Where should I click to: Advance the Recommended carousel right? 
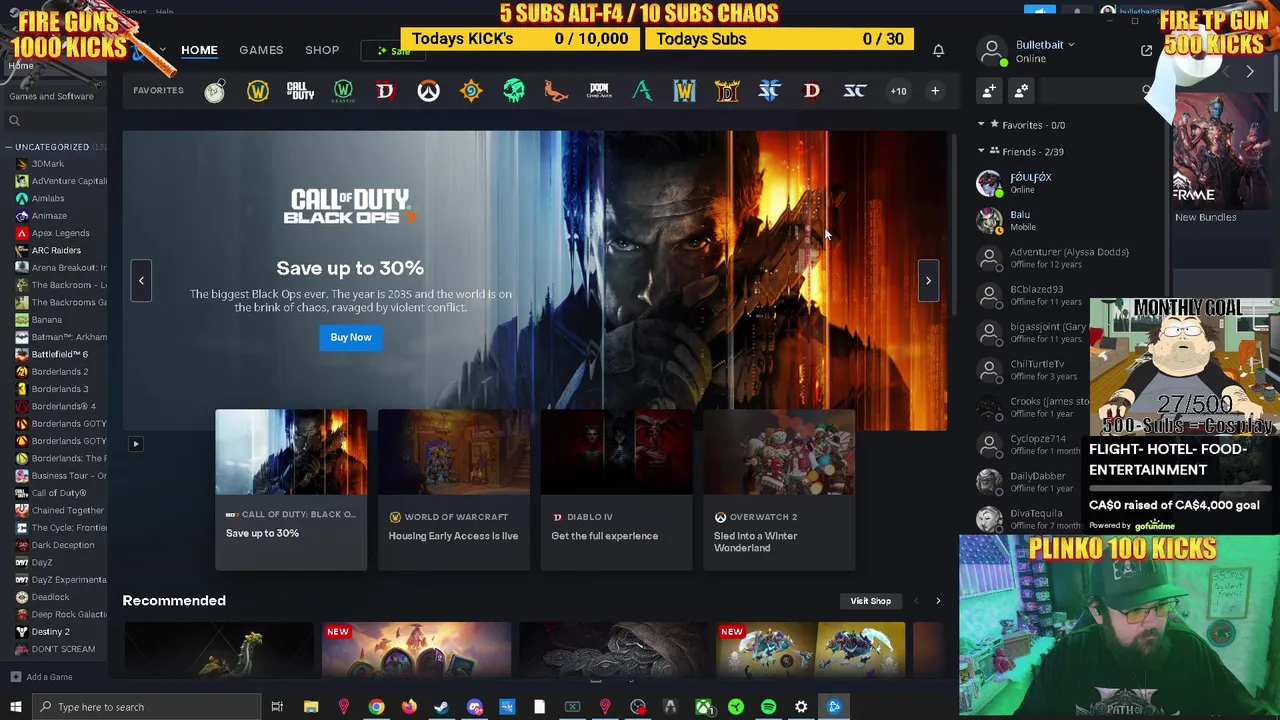click(x=938, y=601)
